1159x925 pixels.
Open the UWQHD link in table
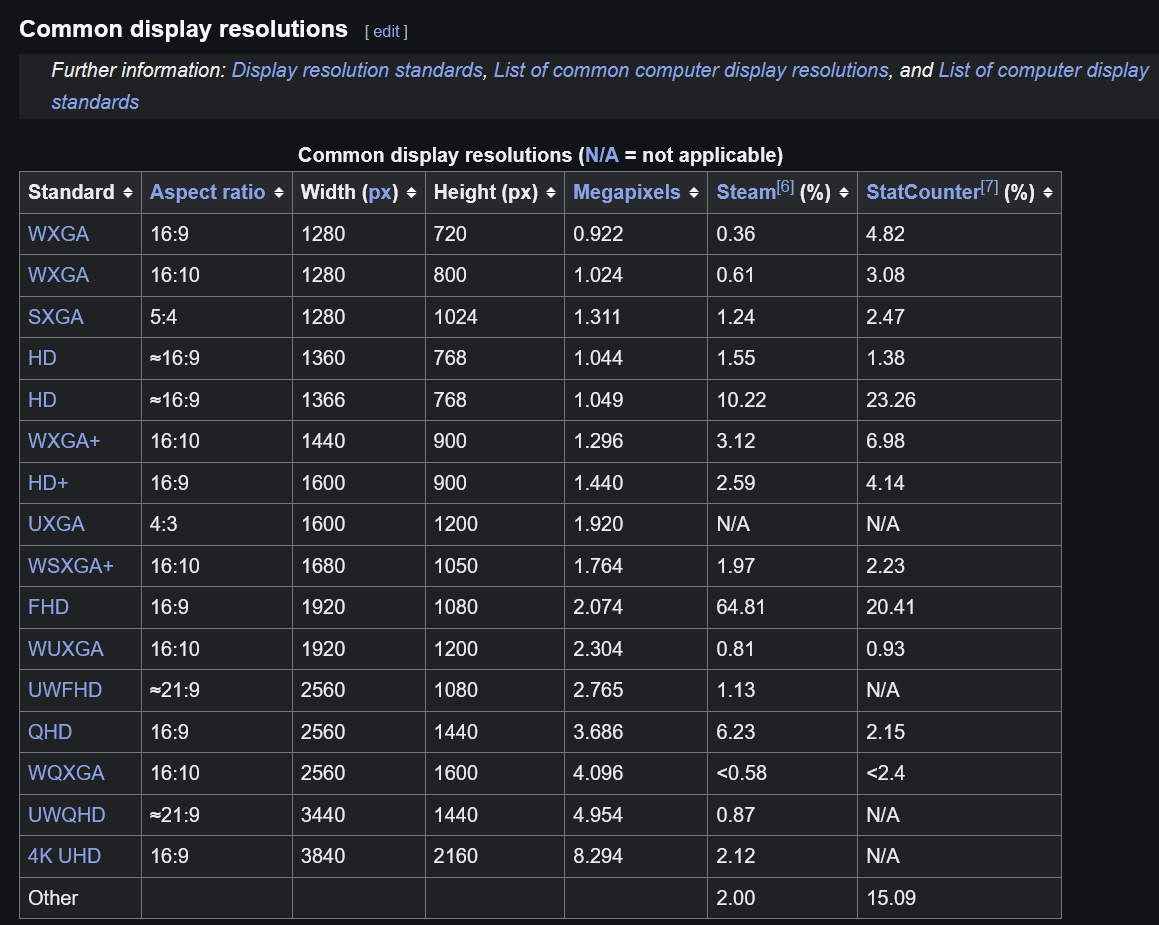tap(66, 815)
